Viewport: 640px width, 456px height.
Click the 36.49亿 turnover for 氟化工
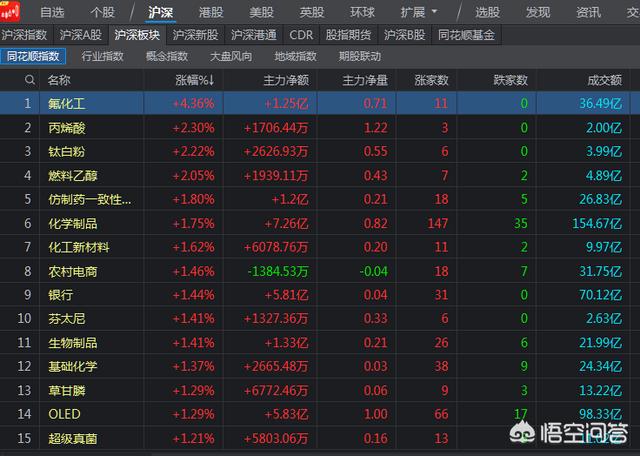[x=601, y=104]
